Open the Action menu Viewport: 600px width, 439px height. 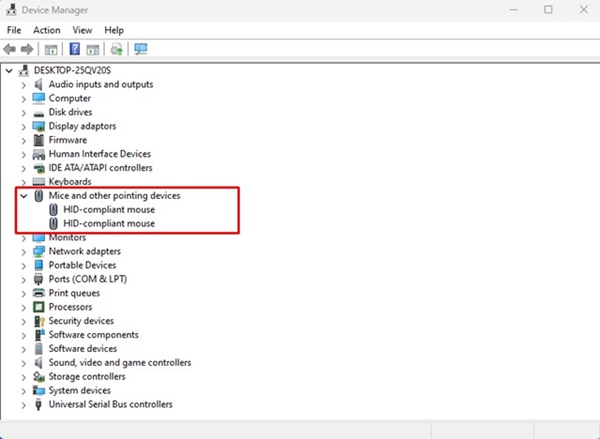coord(47,30)
